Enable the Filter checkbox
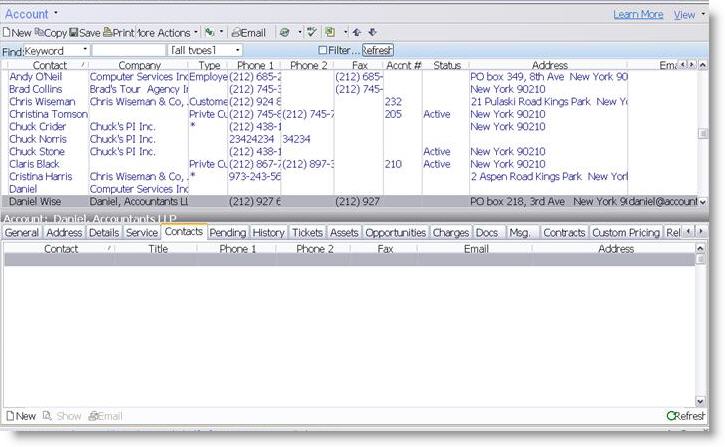 [322, 50]
